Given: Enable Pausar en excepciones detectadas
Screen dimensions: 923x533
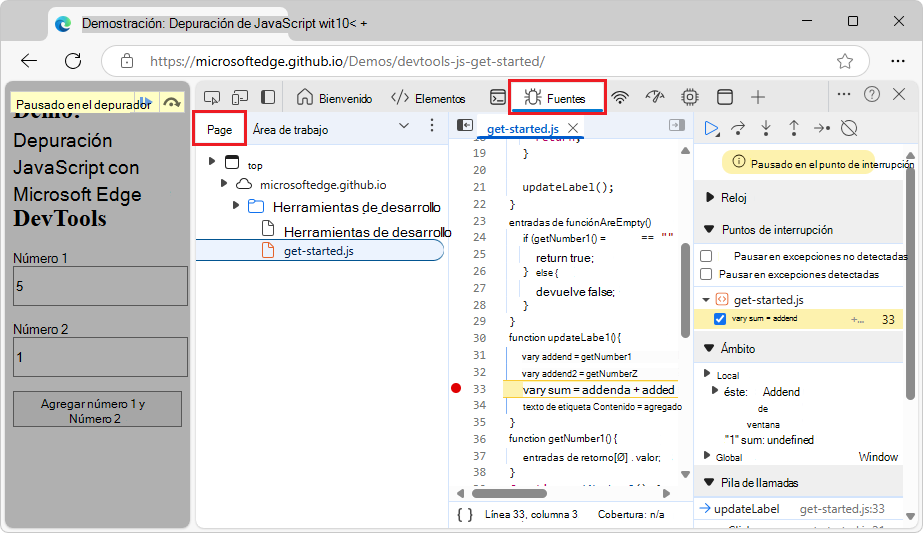Looking at the screenshot, I should (x=706, y=274).
